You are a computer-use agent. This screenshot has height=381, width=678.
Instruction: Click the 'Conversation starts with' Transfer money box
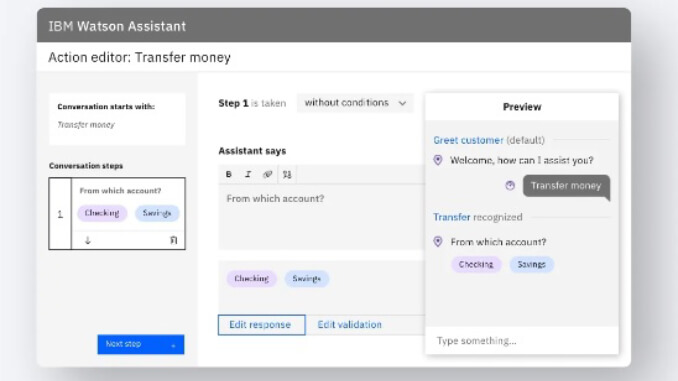tap(117, 119)
